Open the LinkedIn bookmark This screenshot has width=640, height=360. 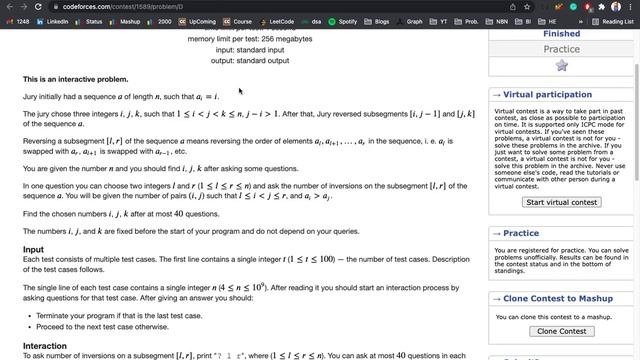[53, 22]
